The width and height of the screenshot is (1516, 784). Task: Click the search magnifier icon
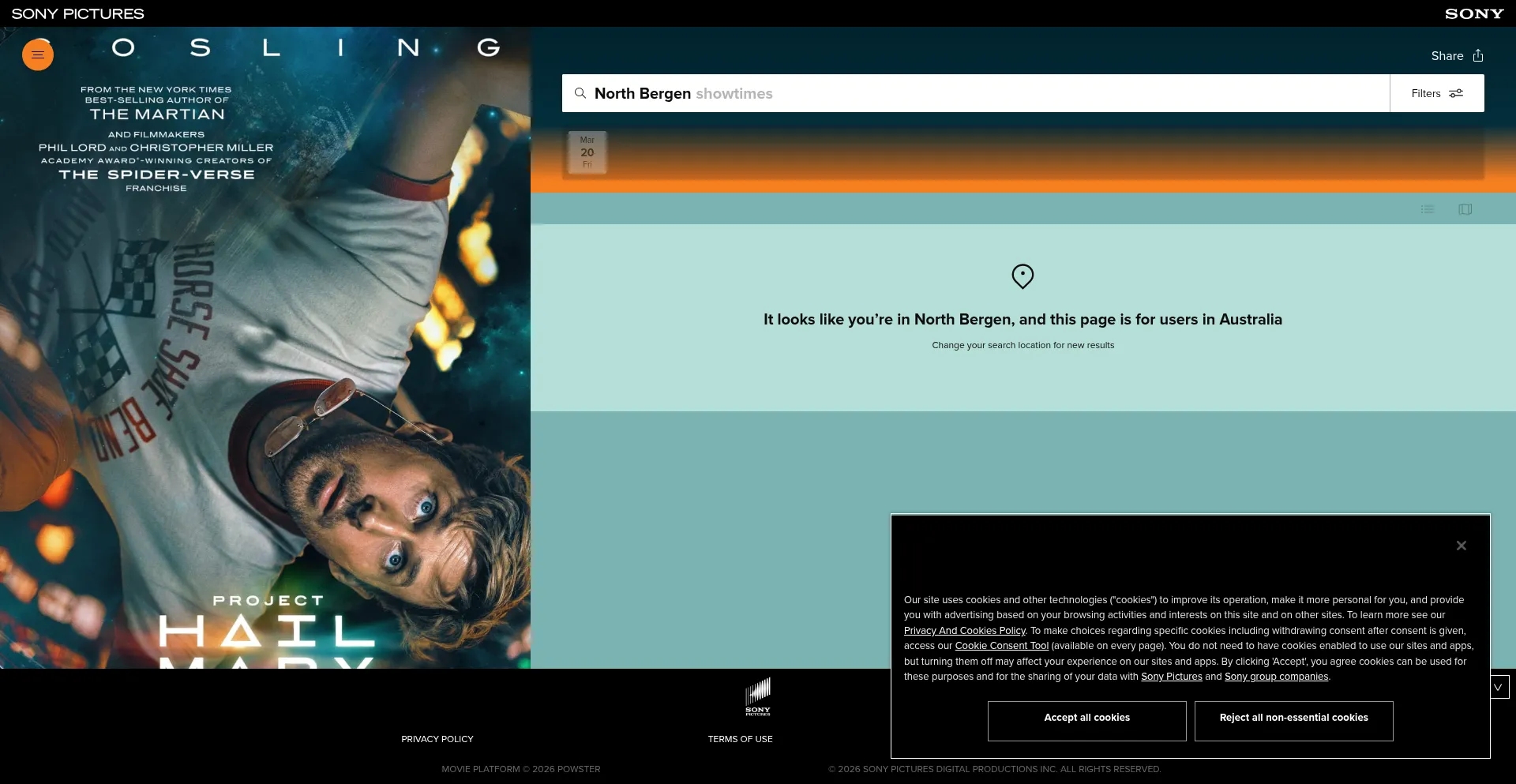click(580, 93)
